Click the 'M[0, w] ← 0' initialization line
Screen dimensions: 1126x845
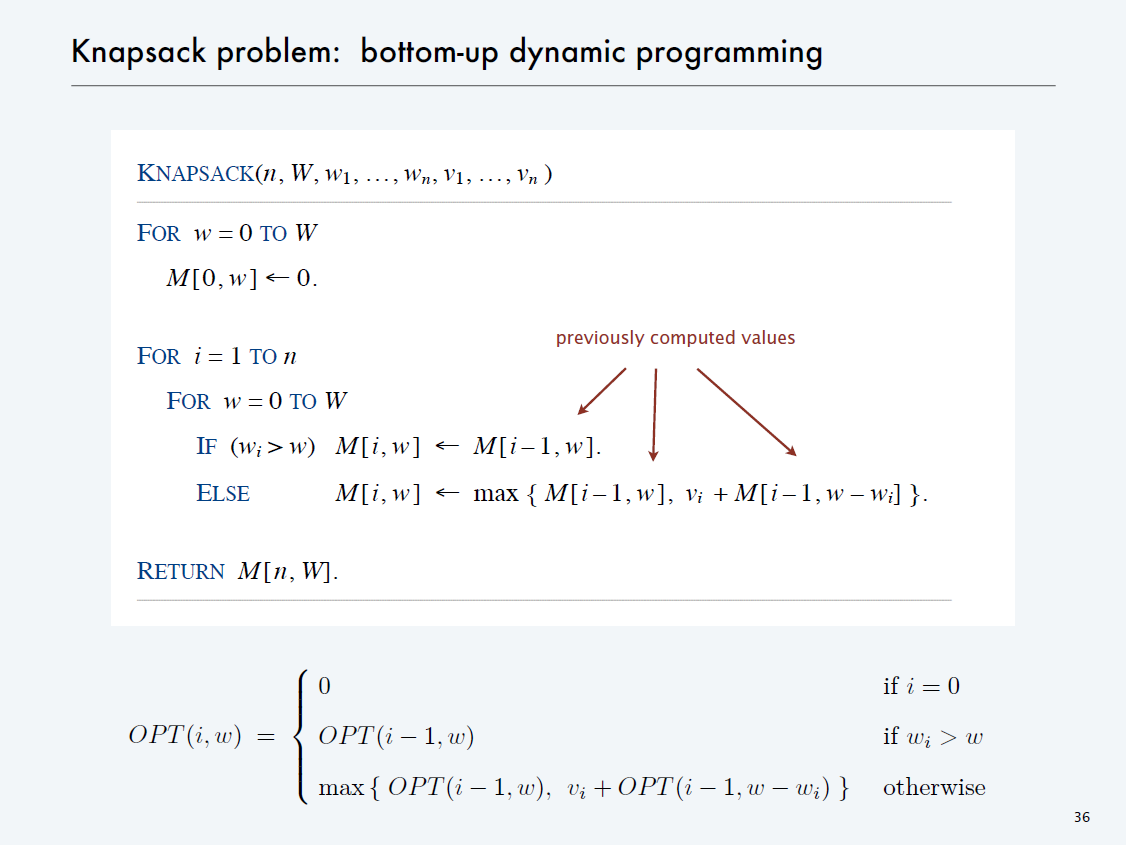point(241,278)
